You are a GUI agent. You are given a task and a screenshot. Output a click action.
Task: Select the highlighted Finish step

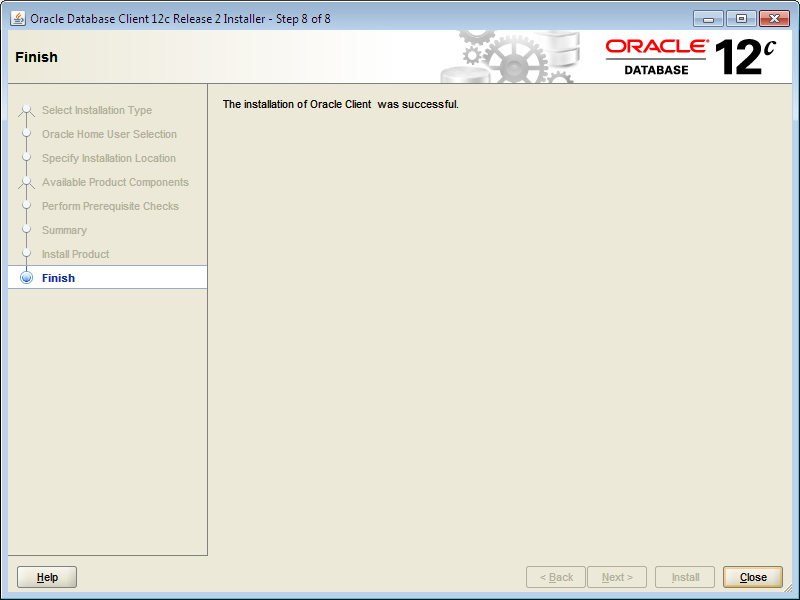click(58, 278)
